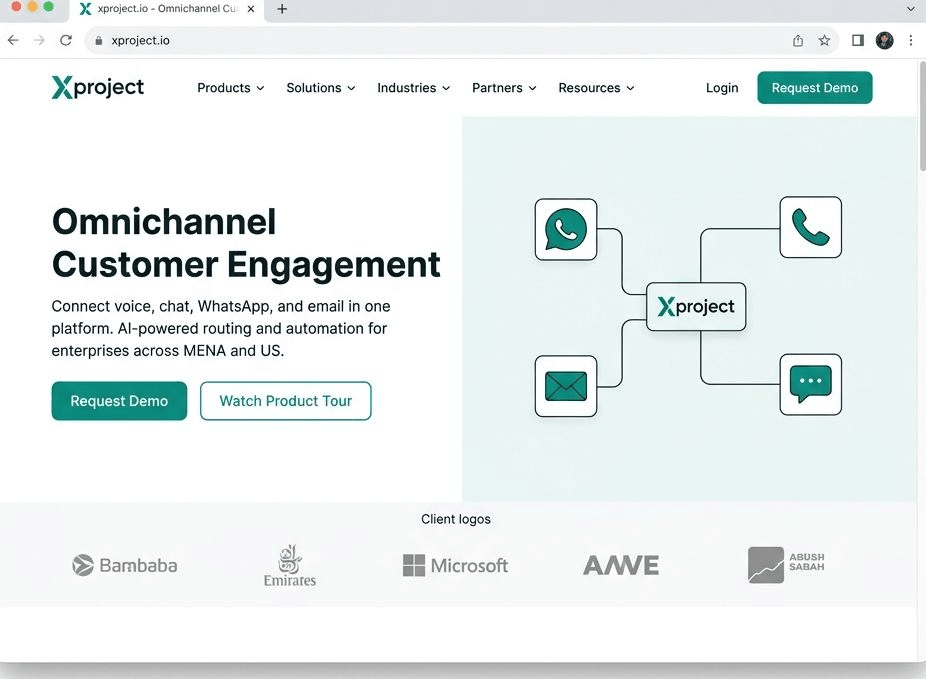This screenshot has width=926, height=679.
Task: Close the xproject.io browser tab
Action: (x=251, y=9)
